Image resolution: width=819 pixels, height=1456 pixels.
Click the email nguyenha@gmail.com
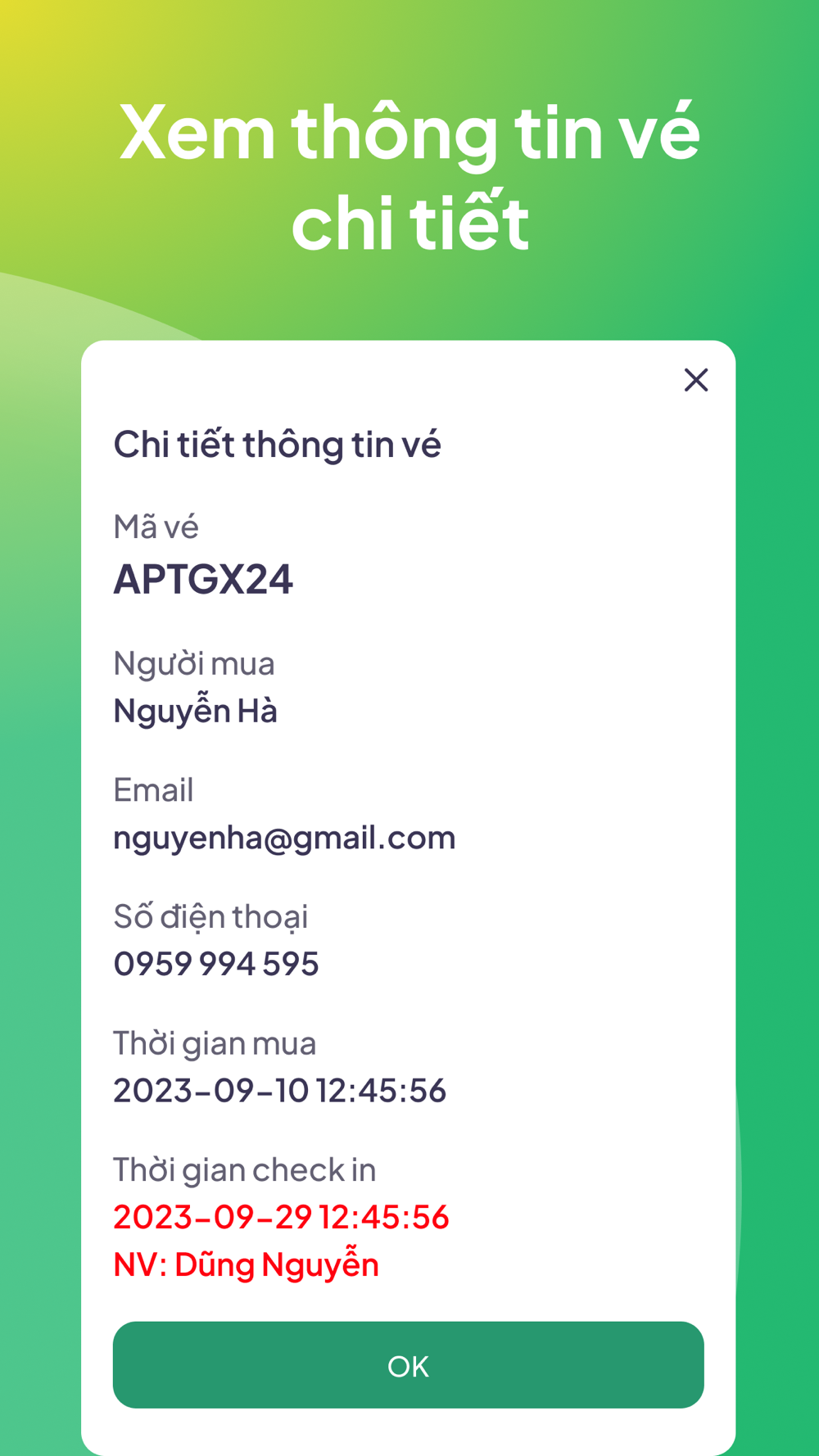[x=284, y=838]
